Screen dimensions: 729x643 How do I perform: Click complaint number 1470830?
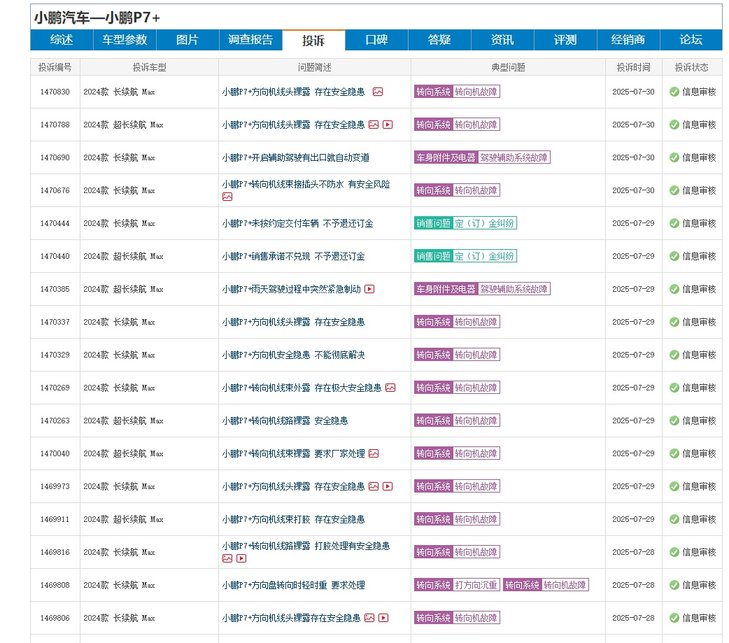55,92
